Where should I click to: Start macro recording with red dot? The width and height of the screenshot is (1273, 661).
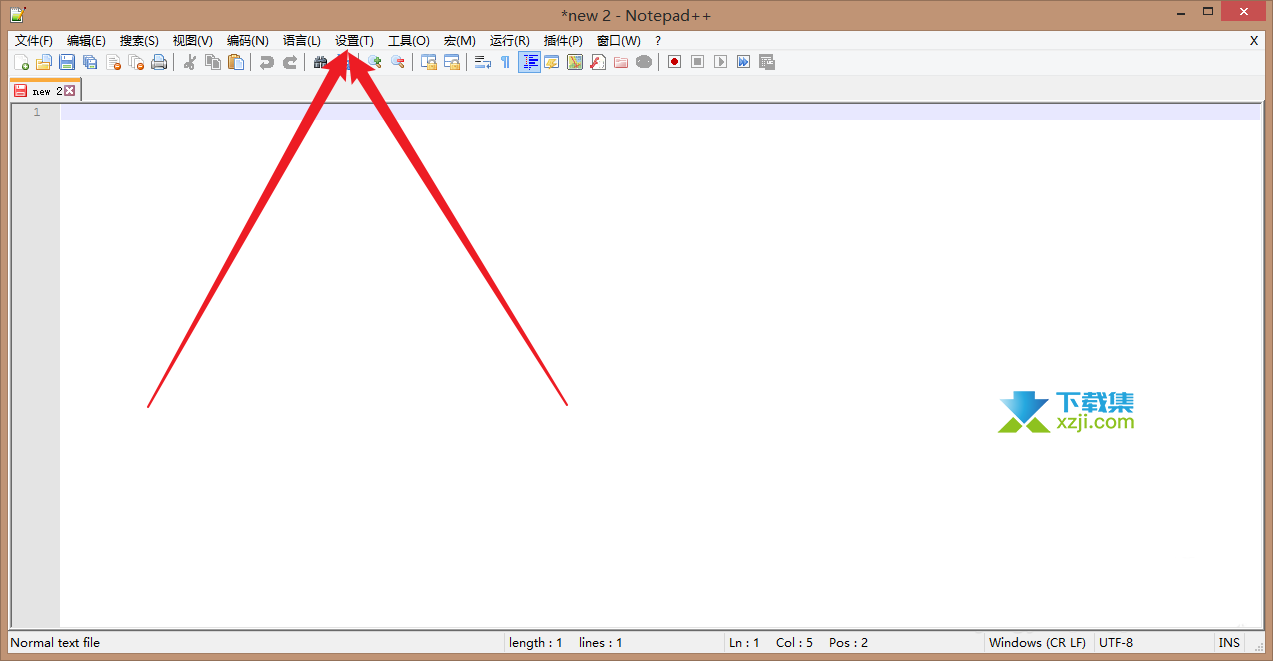[675, 62]
